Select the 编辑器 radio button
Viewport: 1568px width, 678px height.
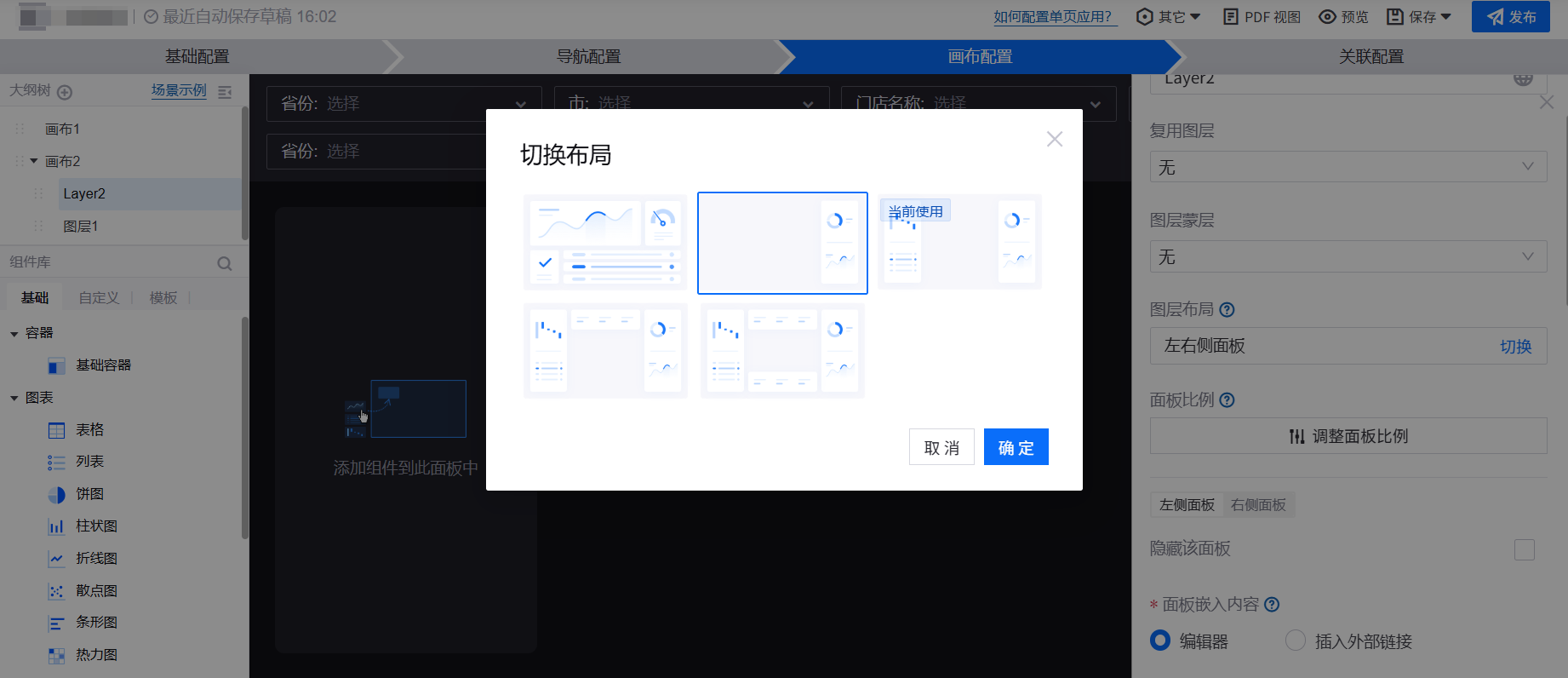[1160, 641]
